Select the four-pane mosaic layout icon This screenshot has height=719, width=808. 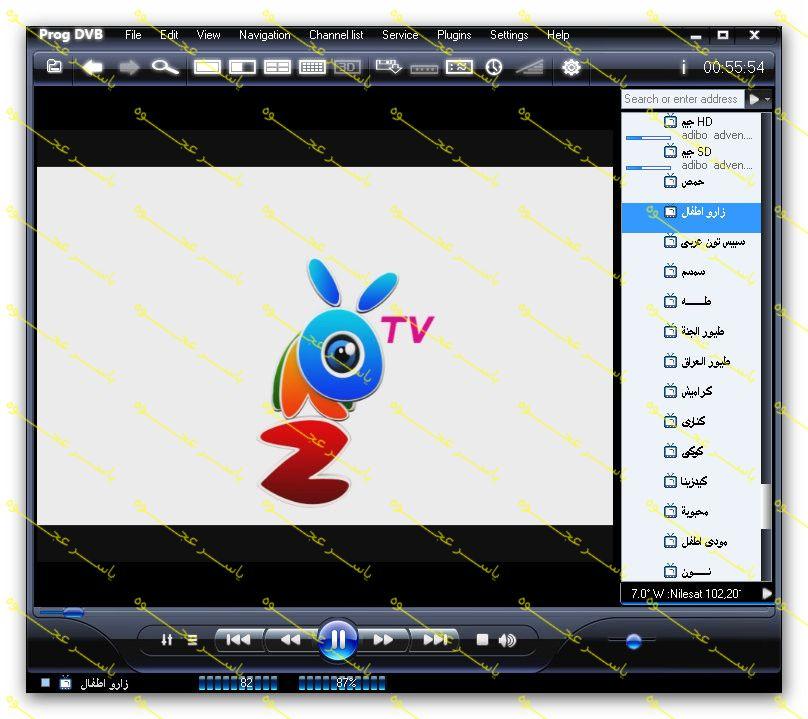(x=277, y=67)
